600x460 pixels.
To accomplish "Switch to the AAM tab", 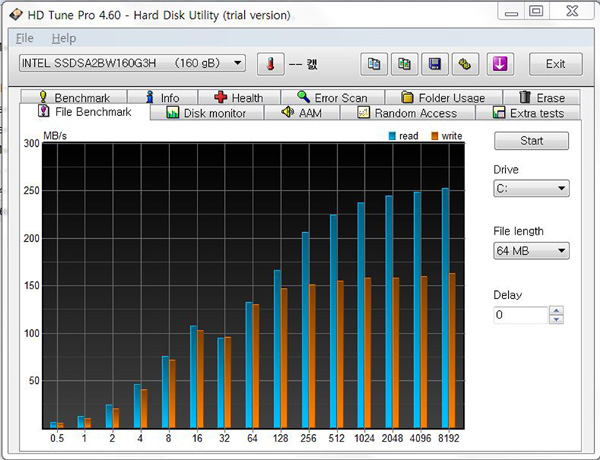I will [x=302, y=113].
